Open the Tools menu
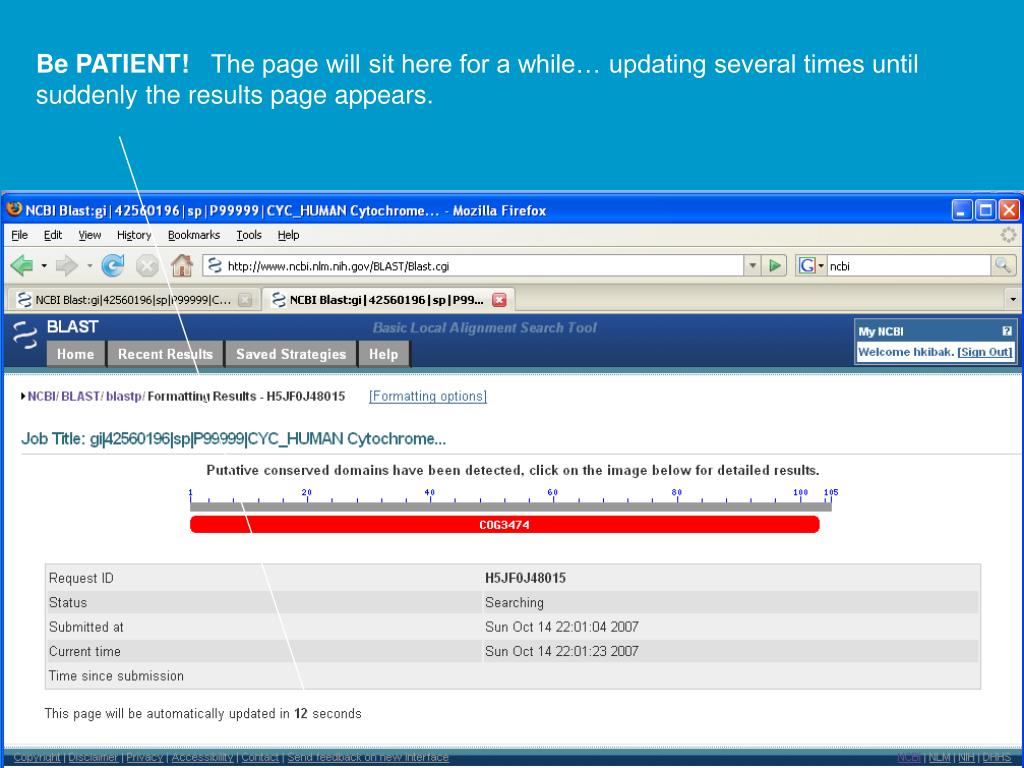 coord(249,235)
